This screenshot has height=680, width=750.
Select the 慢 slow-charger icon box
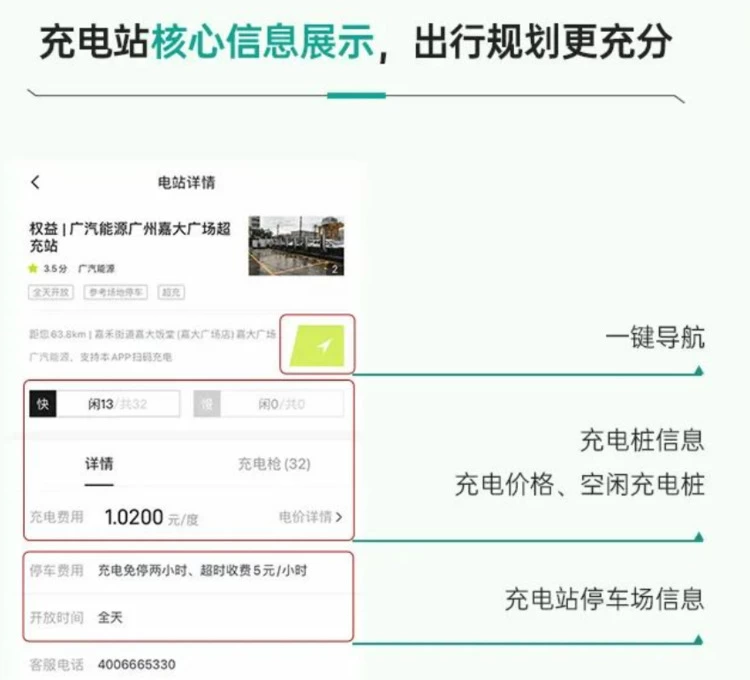point(207,404)
